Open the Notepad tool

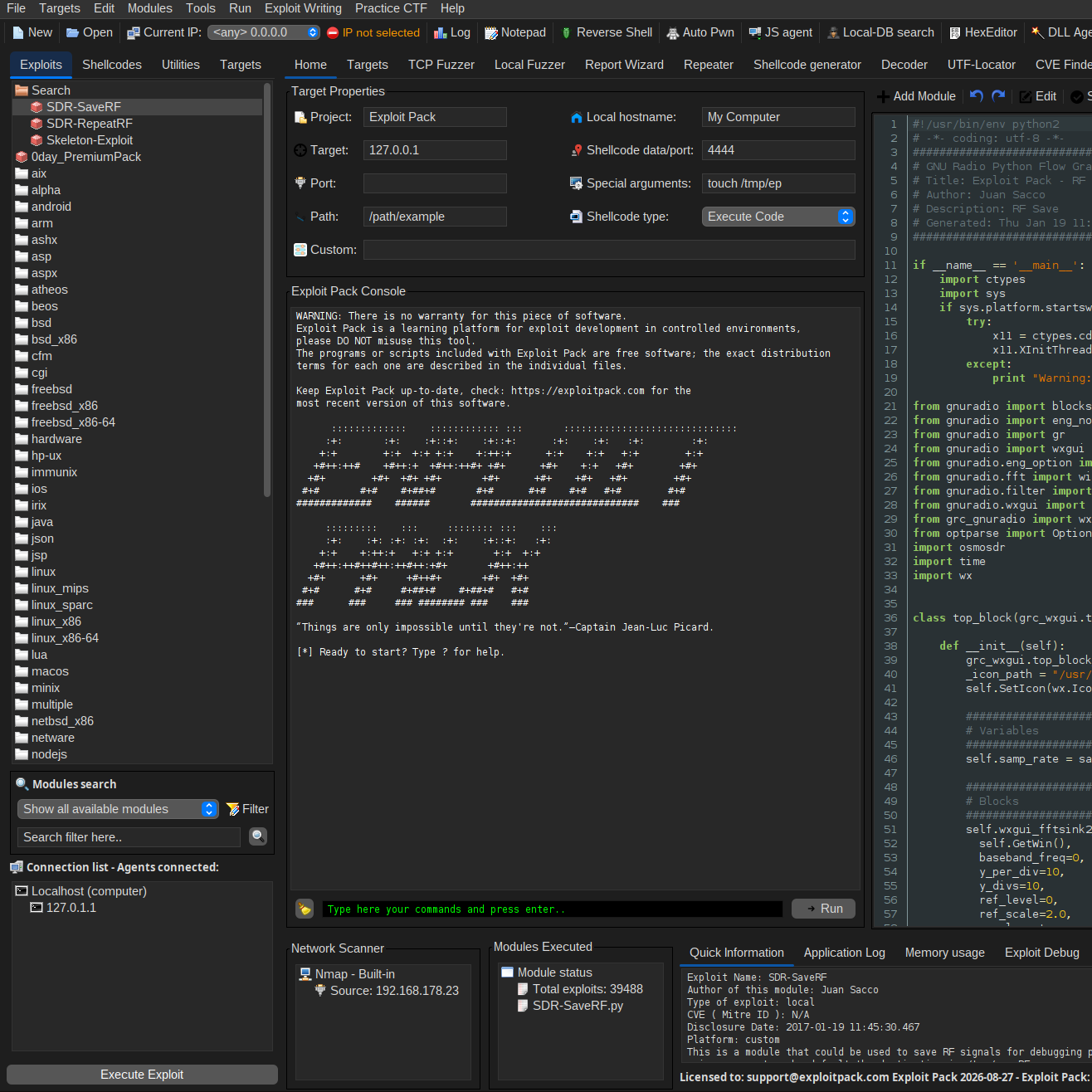click(514, 32)
